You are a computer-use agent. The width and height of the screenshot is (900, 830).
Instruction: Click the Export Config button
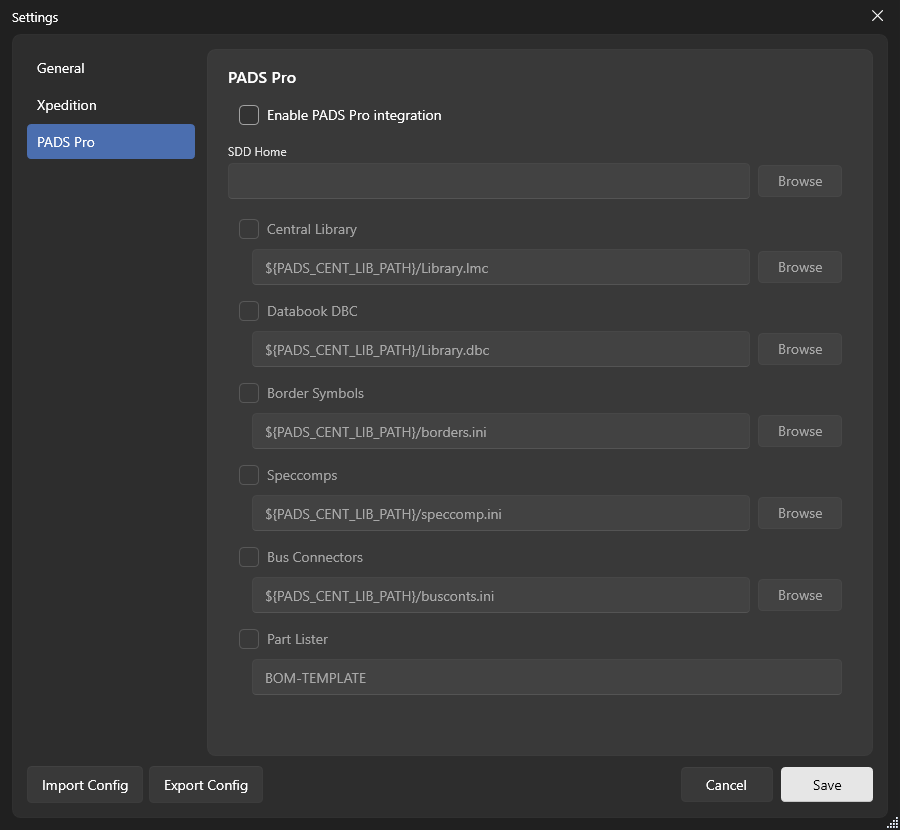point(206,785)
